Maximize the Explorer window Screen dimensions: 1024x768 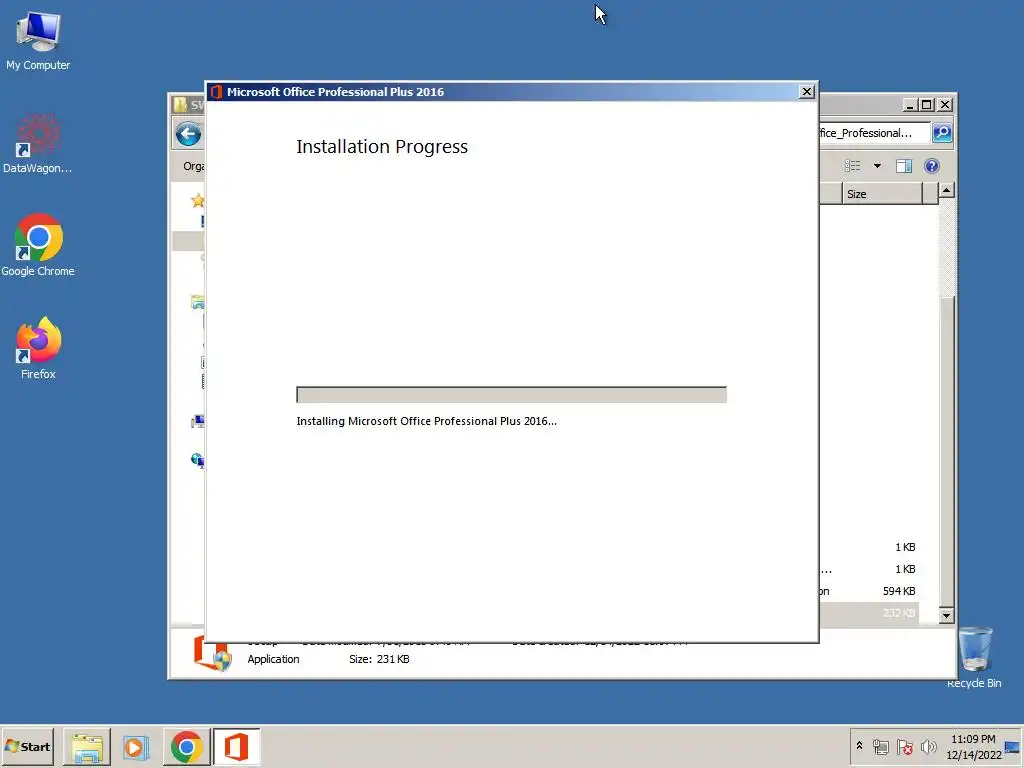[927, 104]
